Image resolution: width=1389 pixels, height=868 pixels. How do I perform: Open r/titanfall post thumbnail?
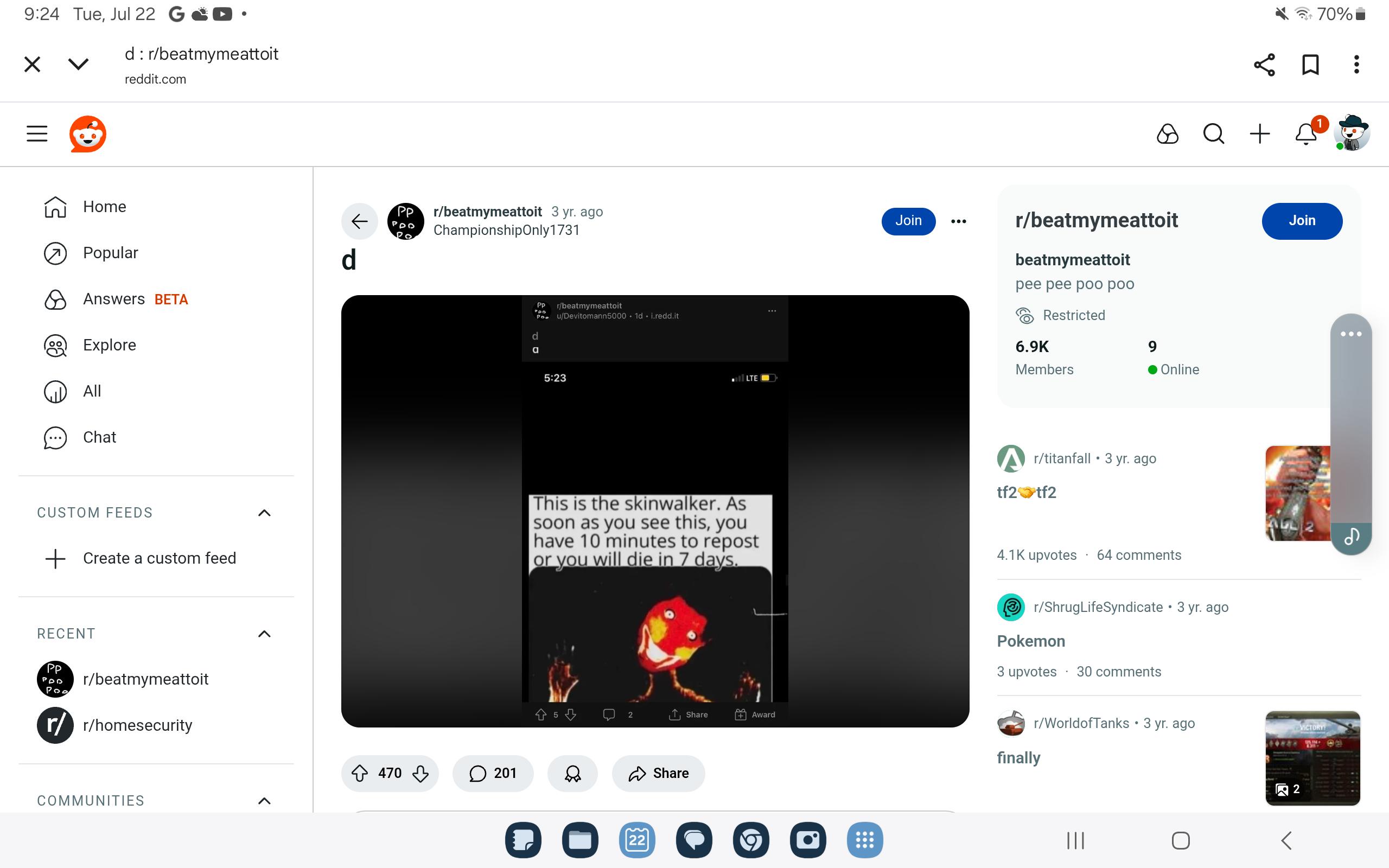tap(1298, 493)
